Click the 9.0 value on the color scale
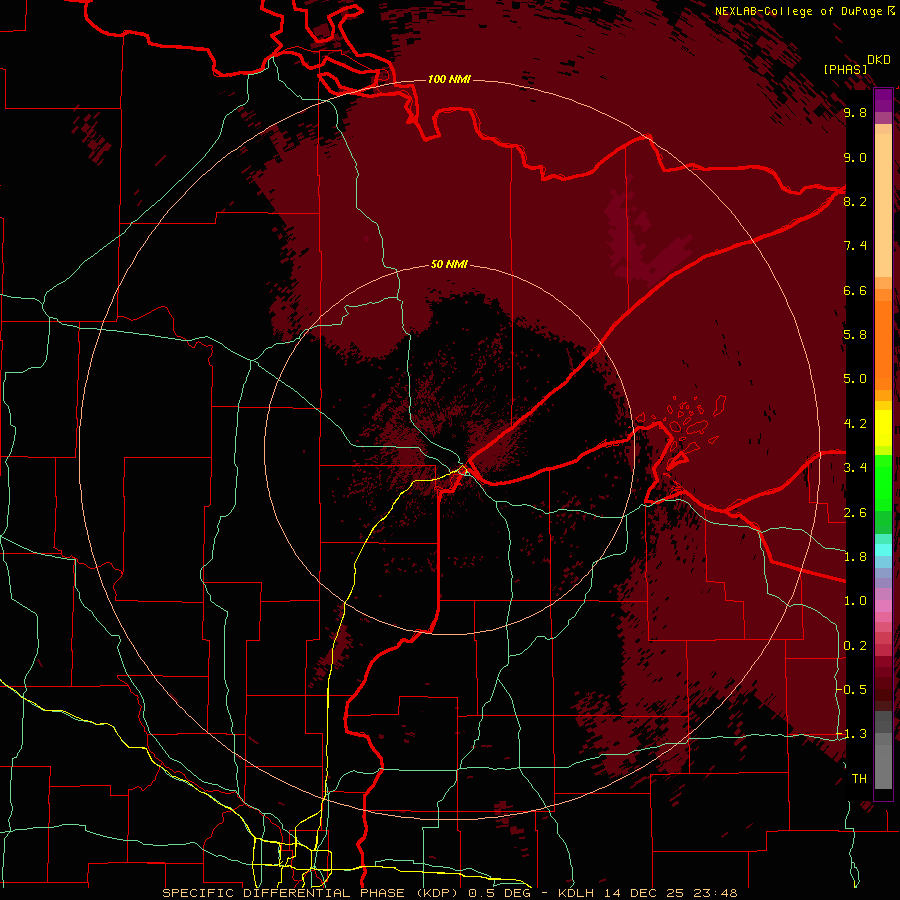Viewport: 900px width, 900px height. pyautogui.click(x=855, y=157)
